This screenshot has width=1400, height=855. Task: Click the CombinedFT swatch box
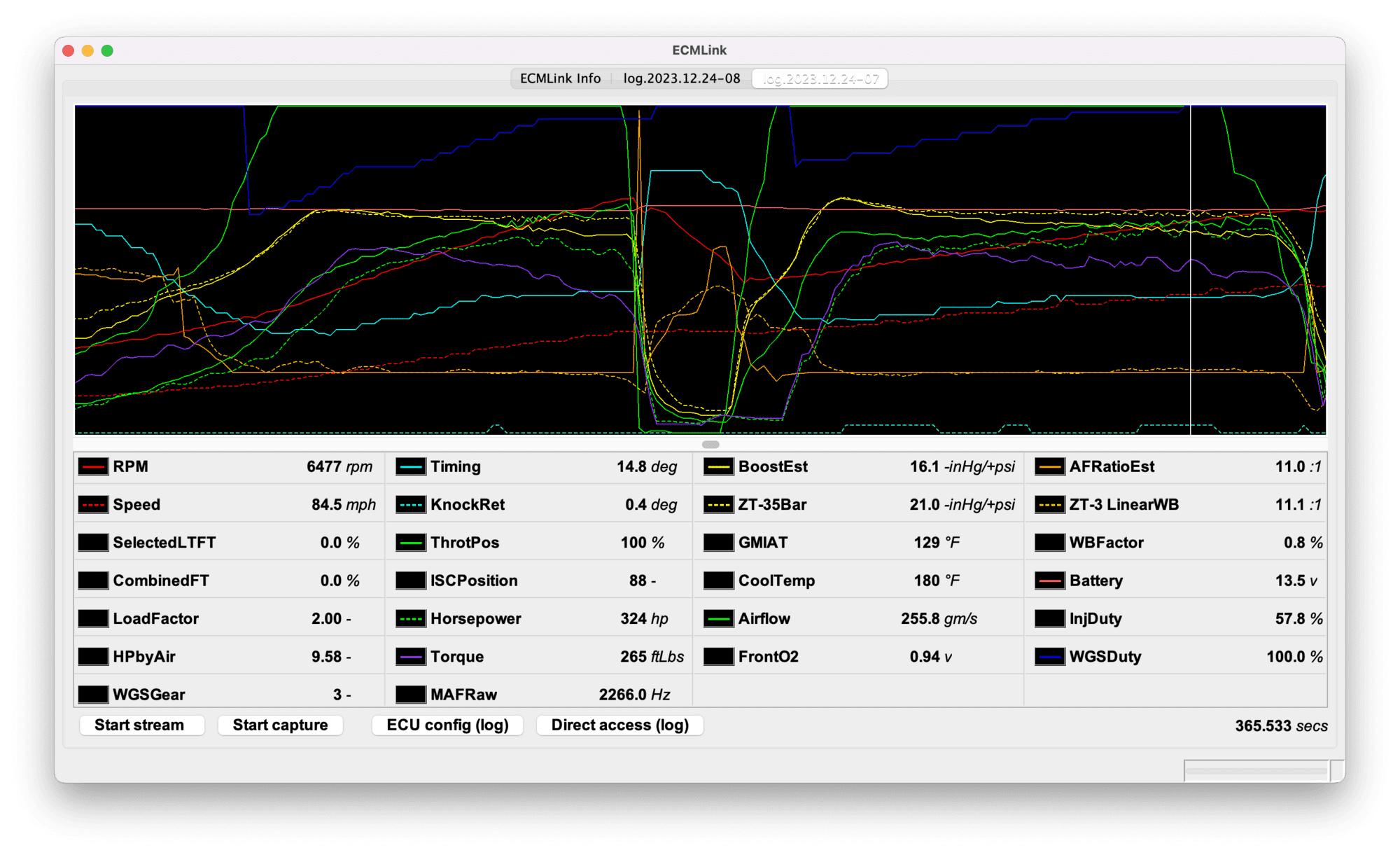pos(93,581)
